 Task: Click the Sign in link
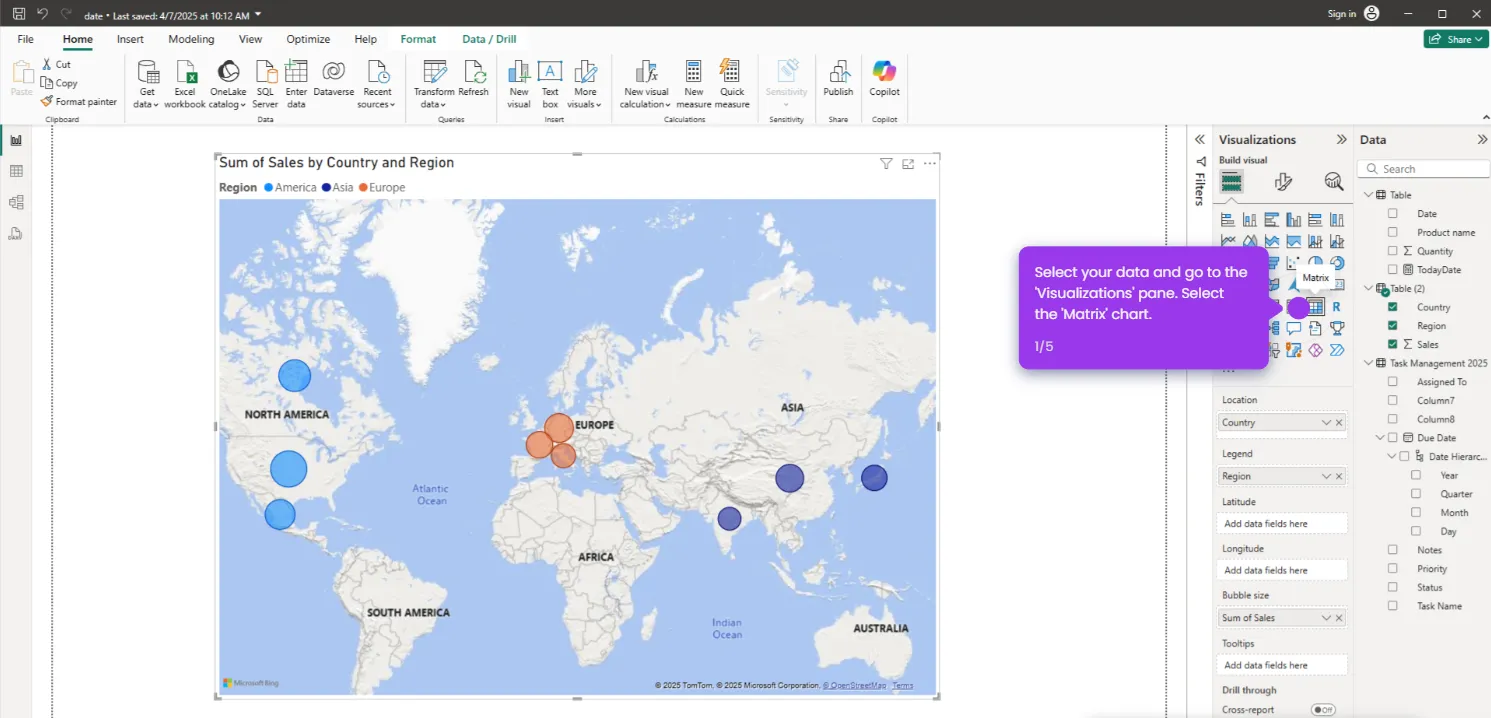point(1341,14)
